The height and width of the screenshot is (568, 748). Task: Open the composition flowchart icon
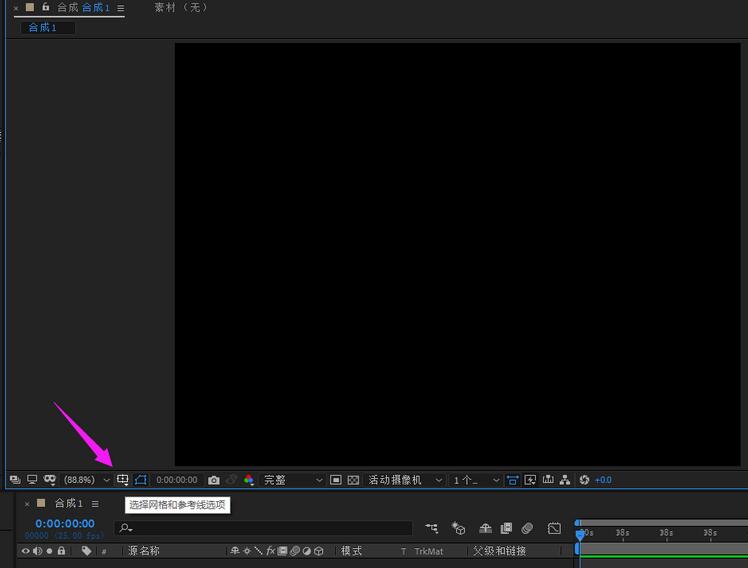565,480
